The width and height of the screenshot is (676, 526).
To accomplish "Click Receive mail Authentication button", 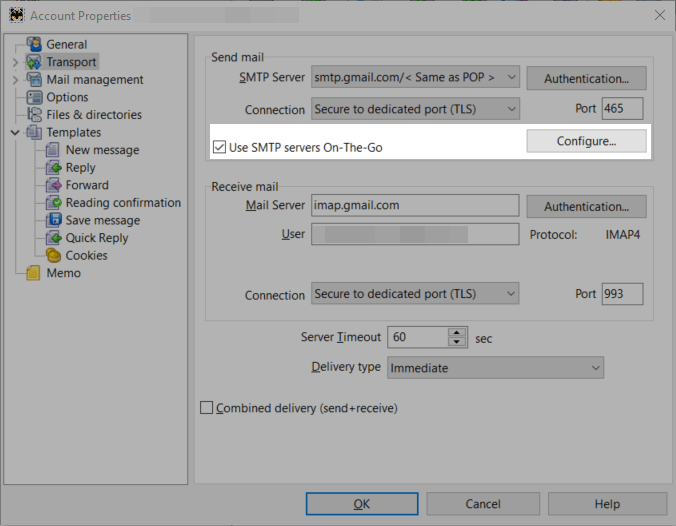I will 586,207.
